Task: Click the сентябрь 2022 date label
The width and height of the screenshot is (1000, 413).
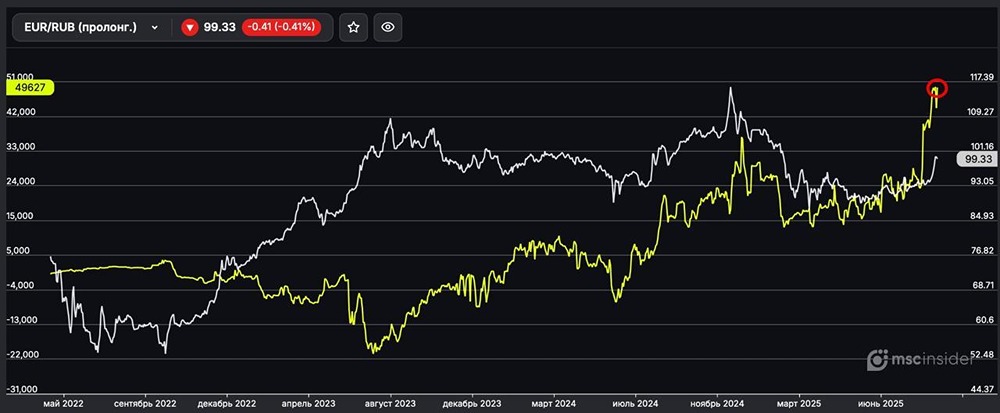Action: 146,403
